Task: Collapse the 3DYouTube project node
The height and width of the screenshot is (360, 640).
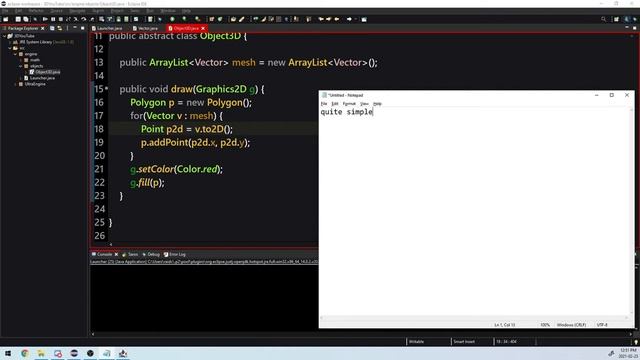Action: pyautogui.click(x=4, y=36)
